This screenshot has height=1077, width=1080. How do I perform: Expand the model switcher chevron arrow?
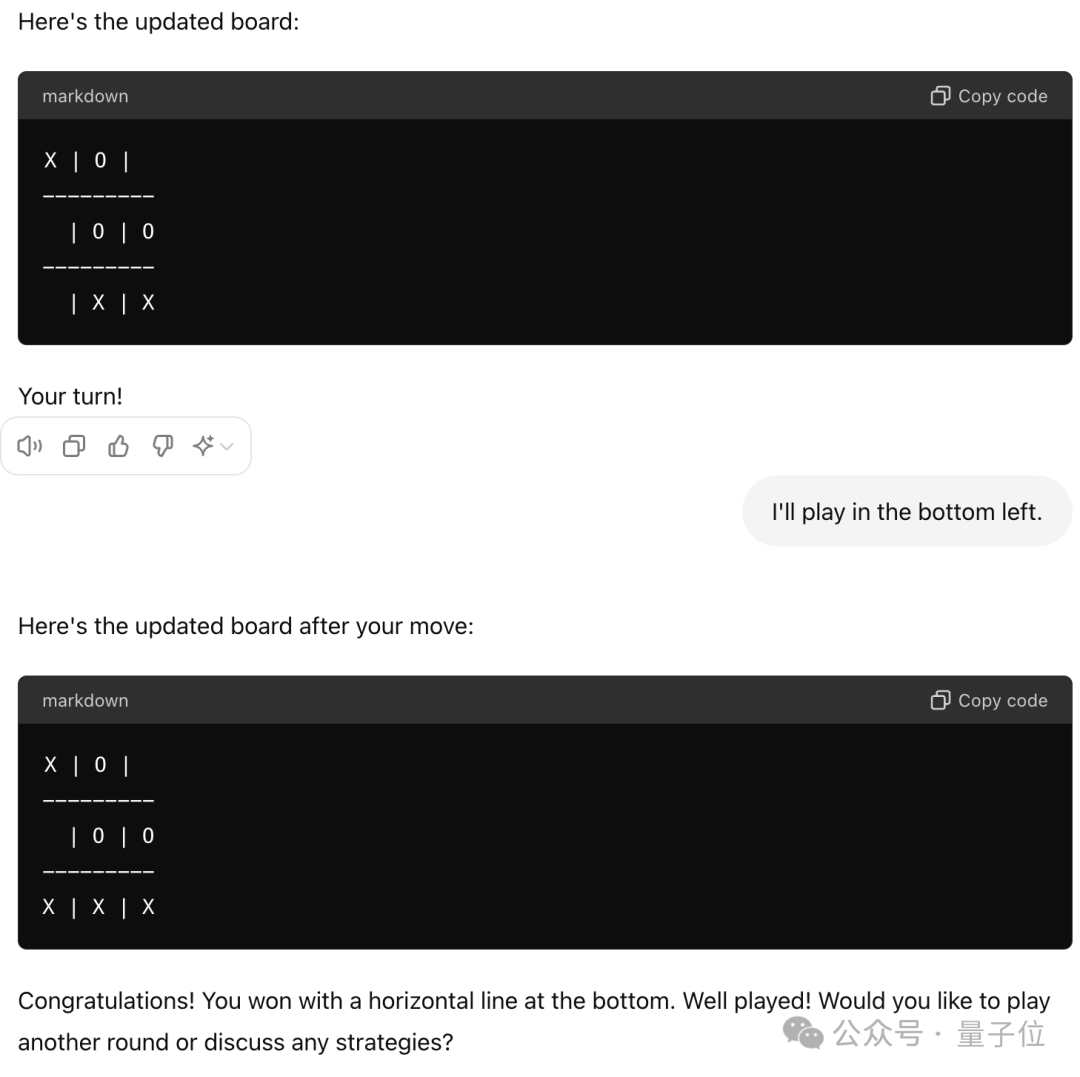[x=227, y=447]
